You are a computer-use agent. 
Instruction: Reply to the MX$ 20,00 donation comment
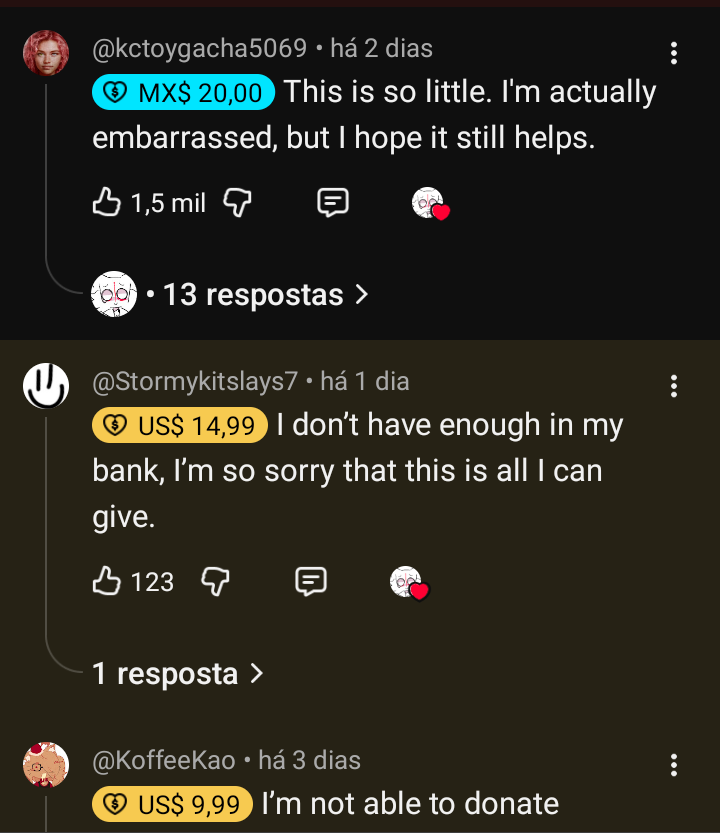pos(333,203)
